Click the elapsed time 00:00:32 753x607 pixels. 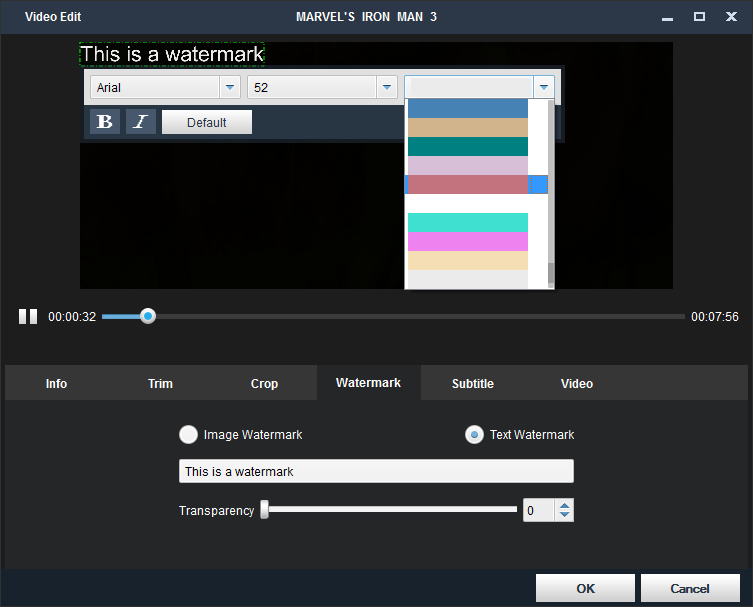pyautogui.click(x=72, y=316)
